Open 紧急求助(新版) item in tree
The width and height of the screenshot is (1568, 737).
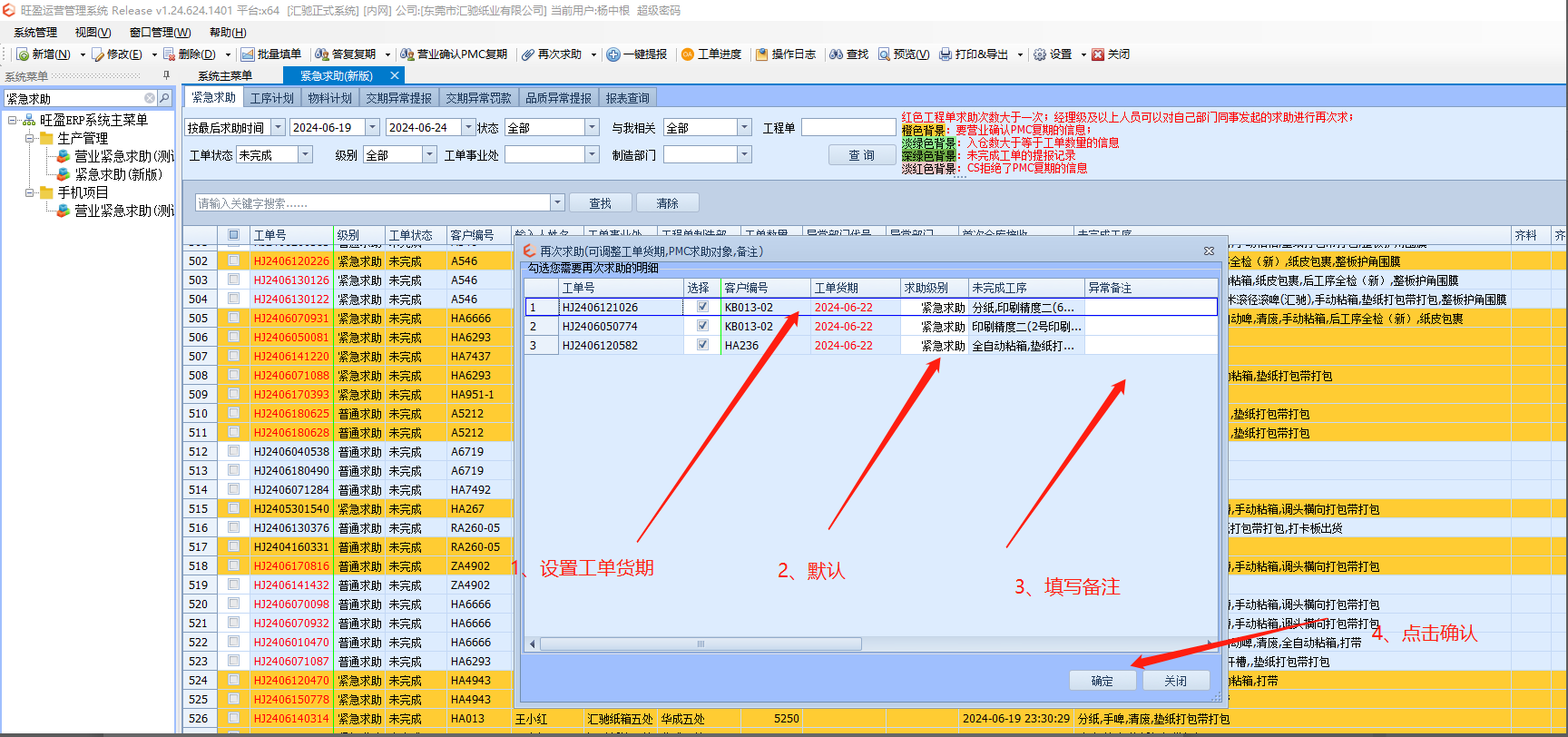click(x=118, y=174)
